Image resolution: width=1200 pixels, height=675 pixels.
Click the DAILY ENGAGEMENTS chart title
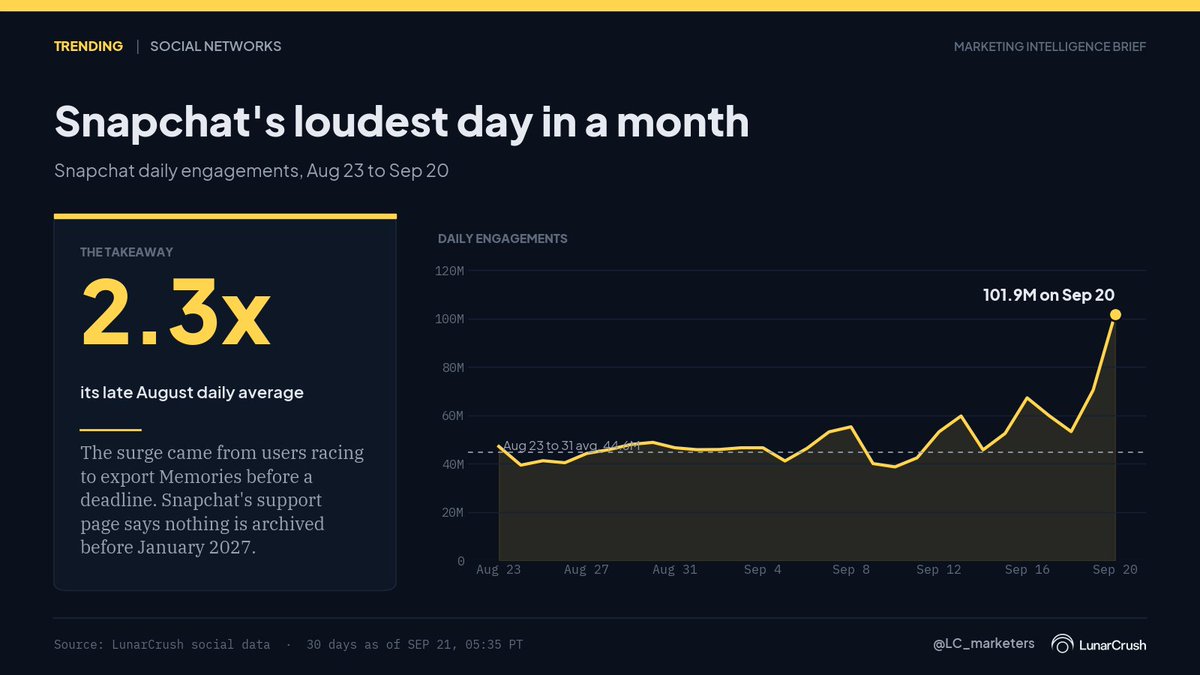tap(503, 239)
